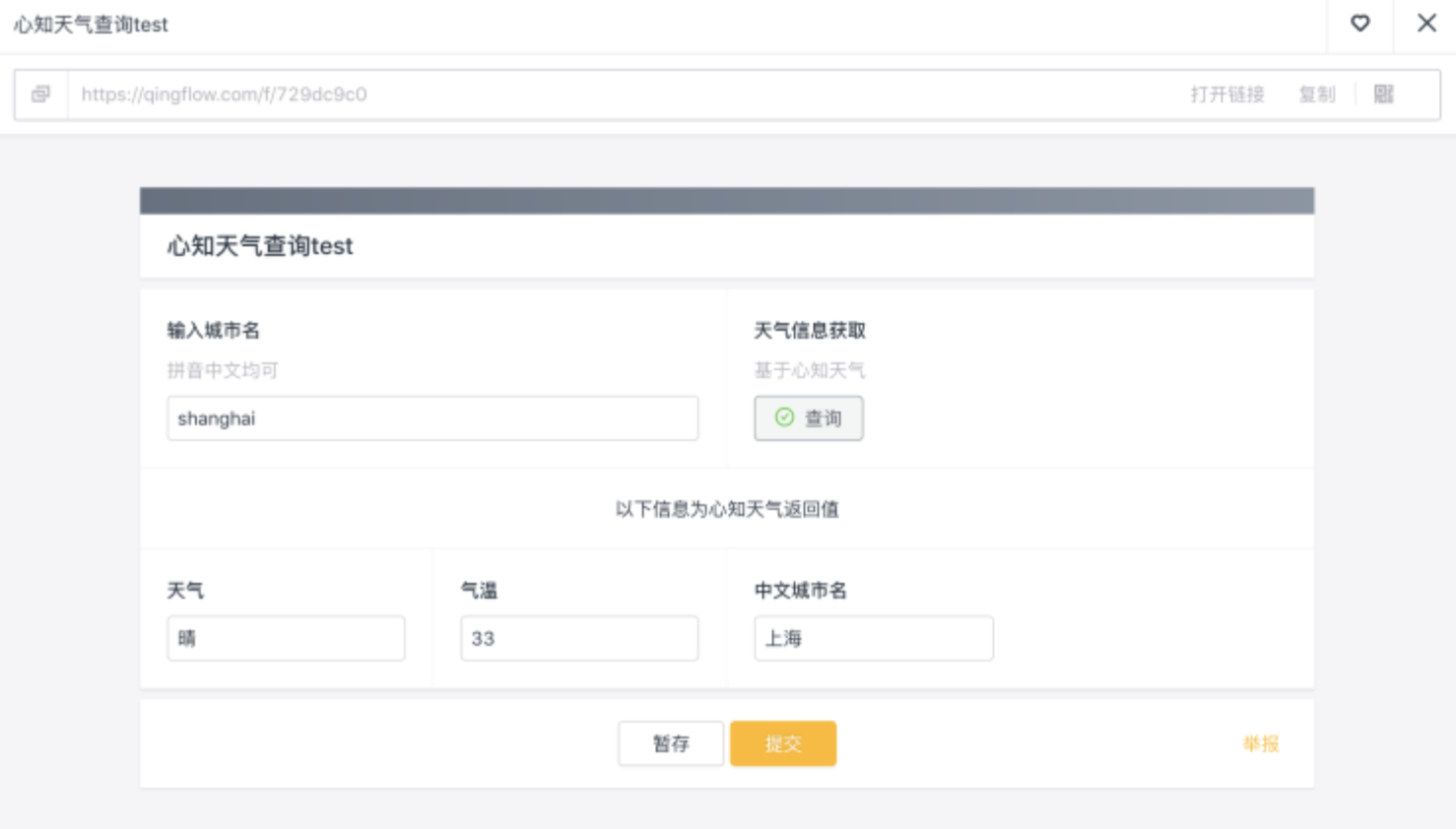Click the 输入城市名 label
The image size is (1456, 829).
tap(214, 331)
